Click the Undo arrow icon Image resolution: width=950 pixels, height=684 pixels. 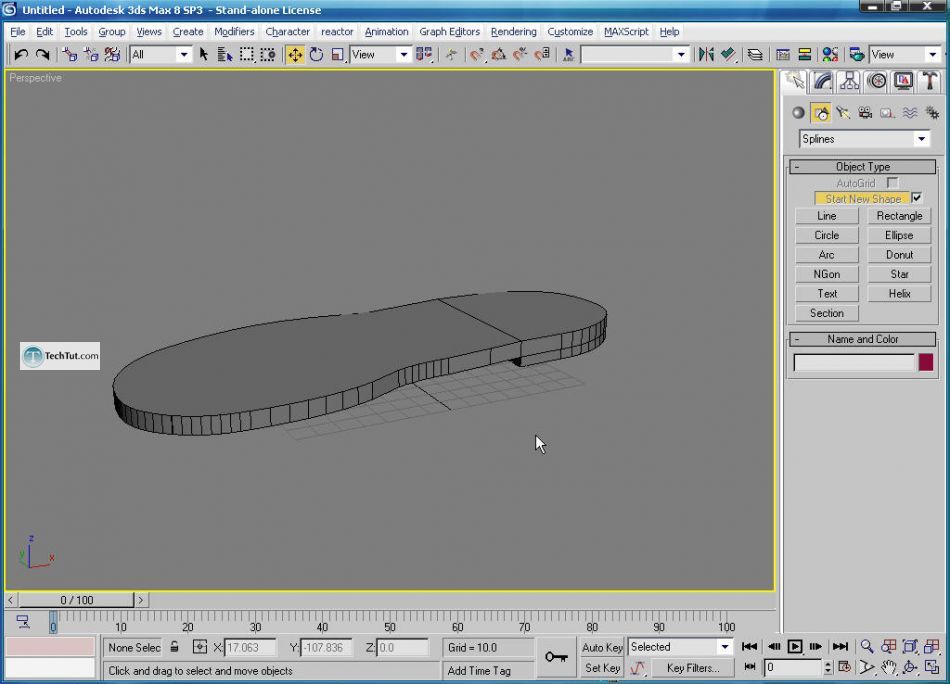tap(21, 55)
